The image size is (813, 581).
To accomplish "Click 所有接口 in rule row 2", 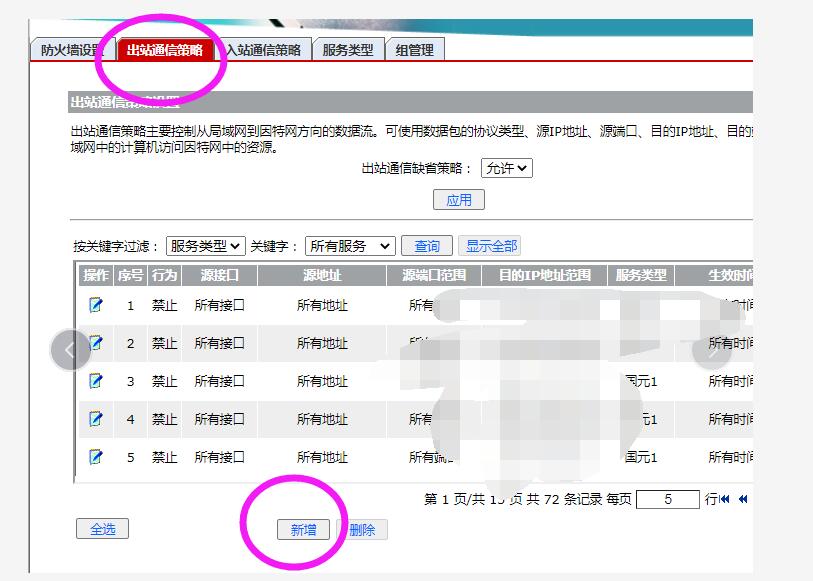I will point(219,343).
